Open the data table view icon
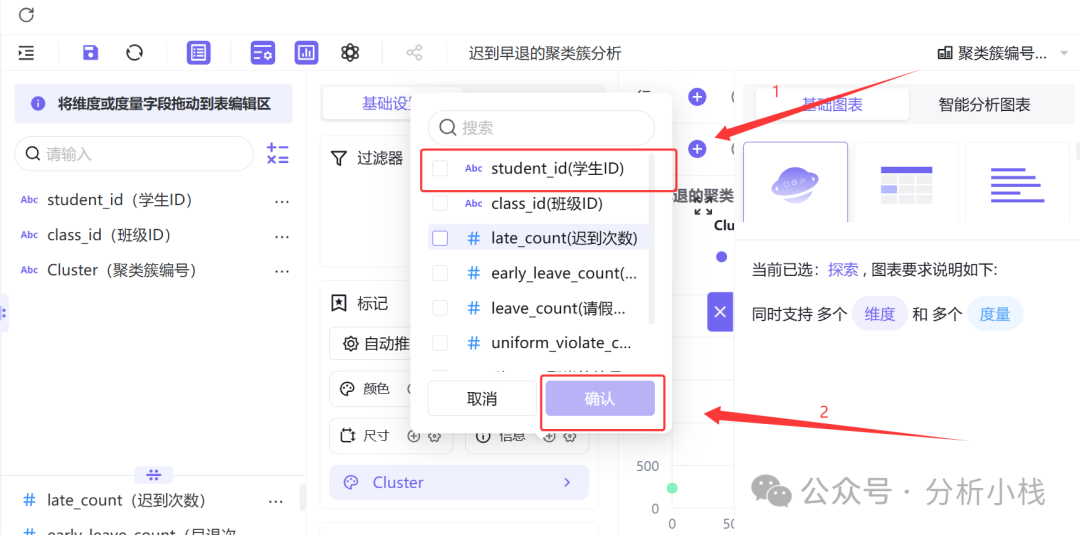 [198, 53]
